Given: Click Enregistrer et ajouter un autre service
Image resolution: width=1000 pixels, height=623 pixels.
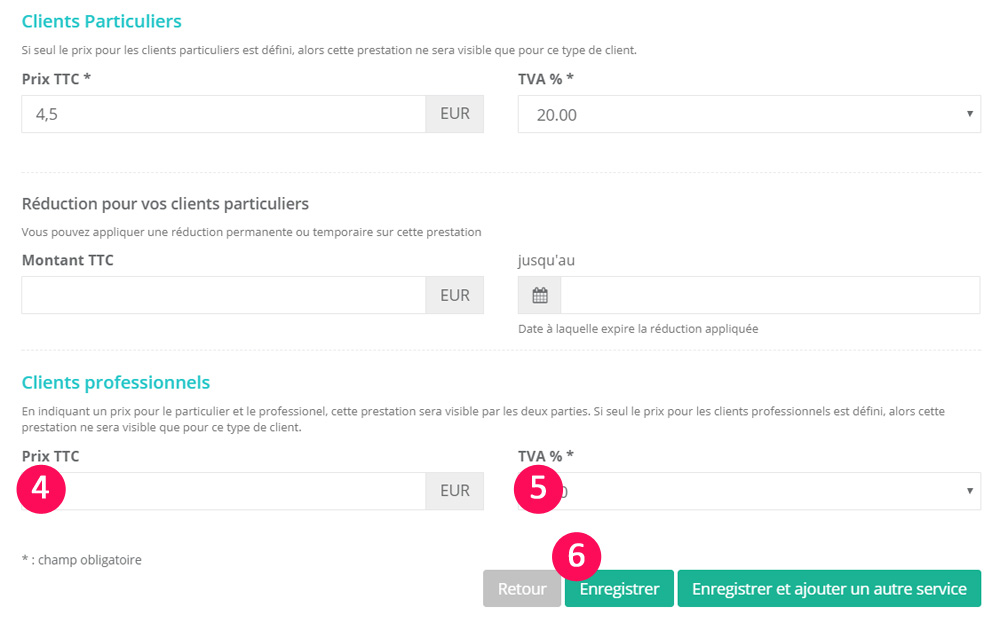Looking at the screenshot, I should pyautogui.click(x=829, y=589).
